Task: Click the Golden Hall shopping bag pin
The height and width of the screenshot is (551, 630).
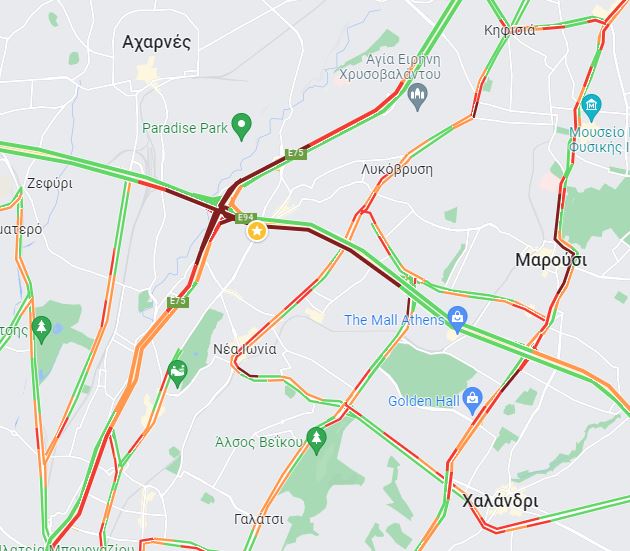Action: (472, 400)
